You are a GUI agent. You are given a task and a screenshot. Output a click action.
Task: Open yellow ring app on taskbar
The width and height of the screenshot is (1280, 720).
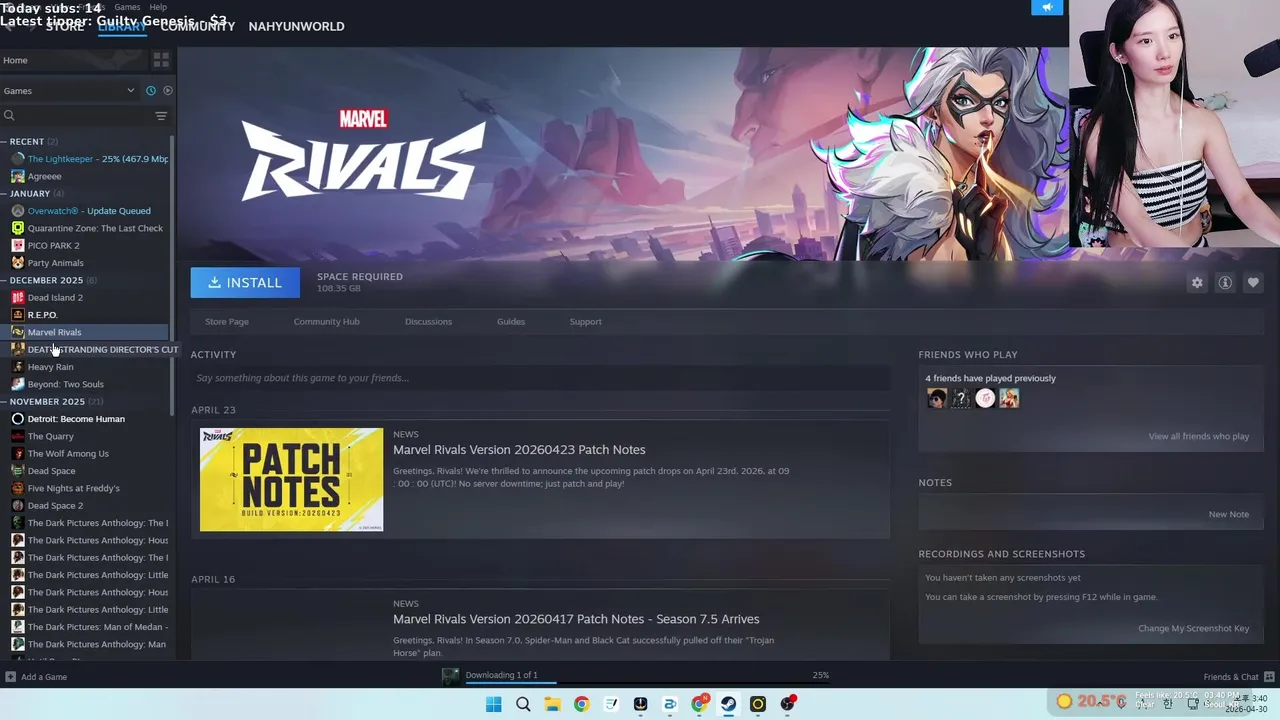[758, 704]
